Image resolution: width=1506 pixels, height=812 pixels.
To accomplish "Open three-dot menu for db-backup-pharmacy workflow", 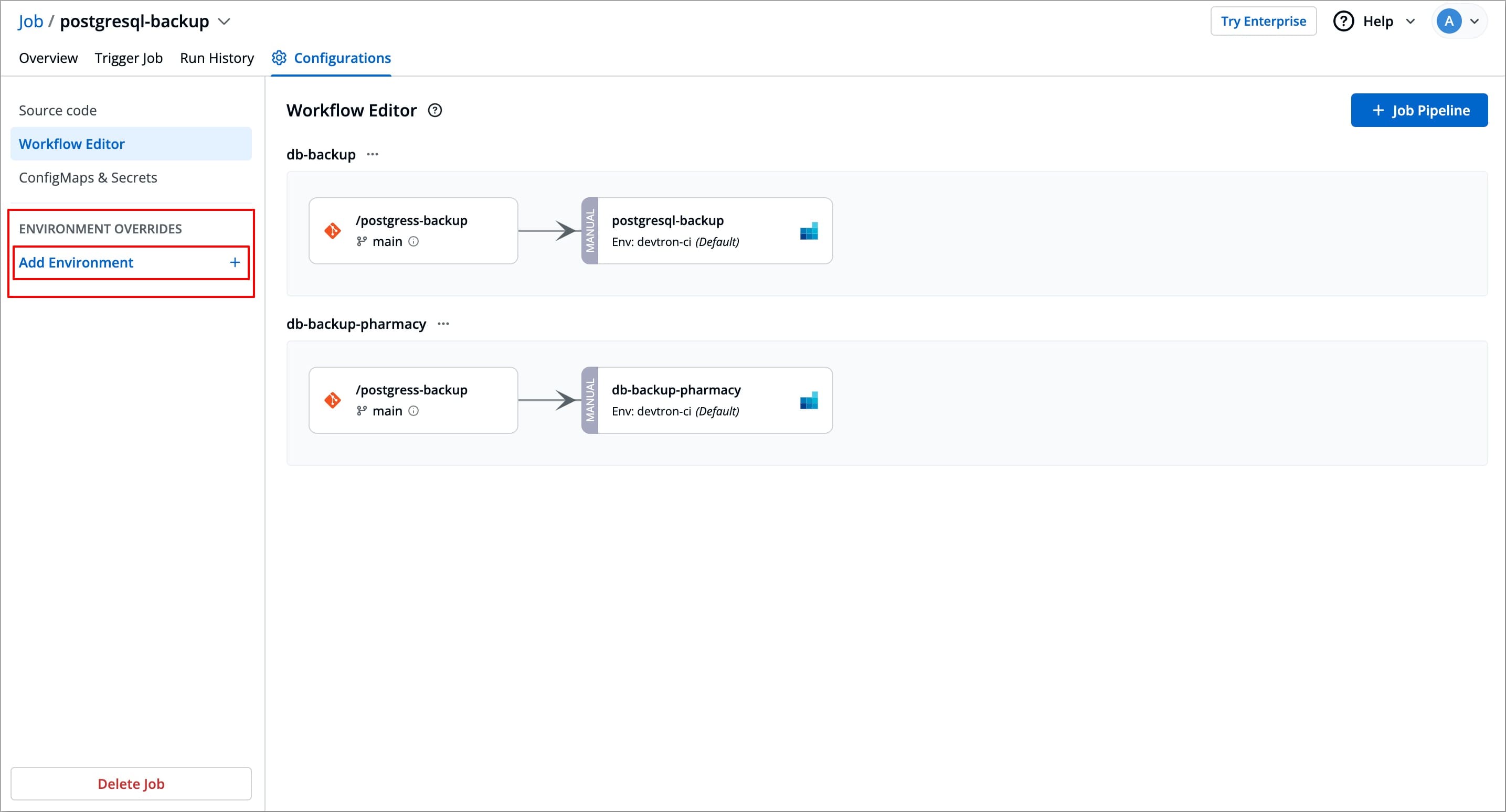I will (x=443, y=324).
